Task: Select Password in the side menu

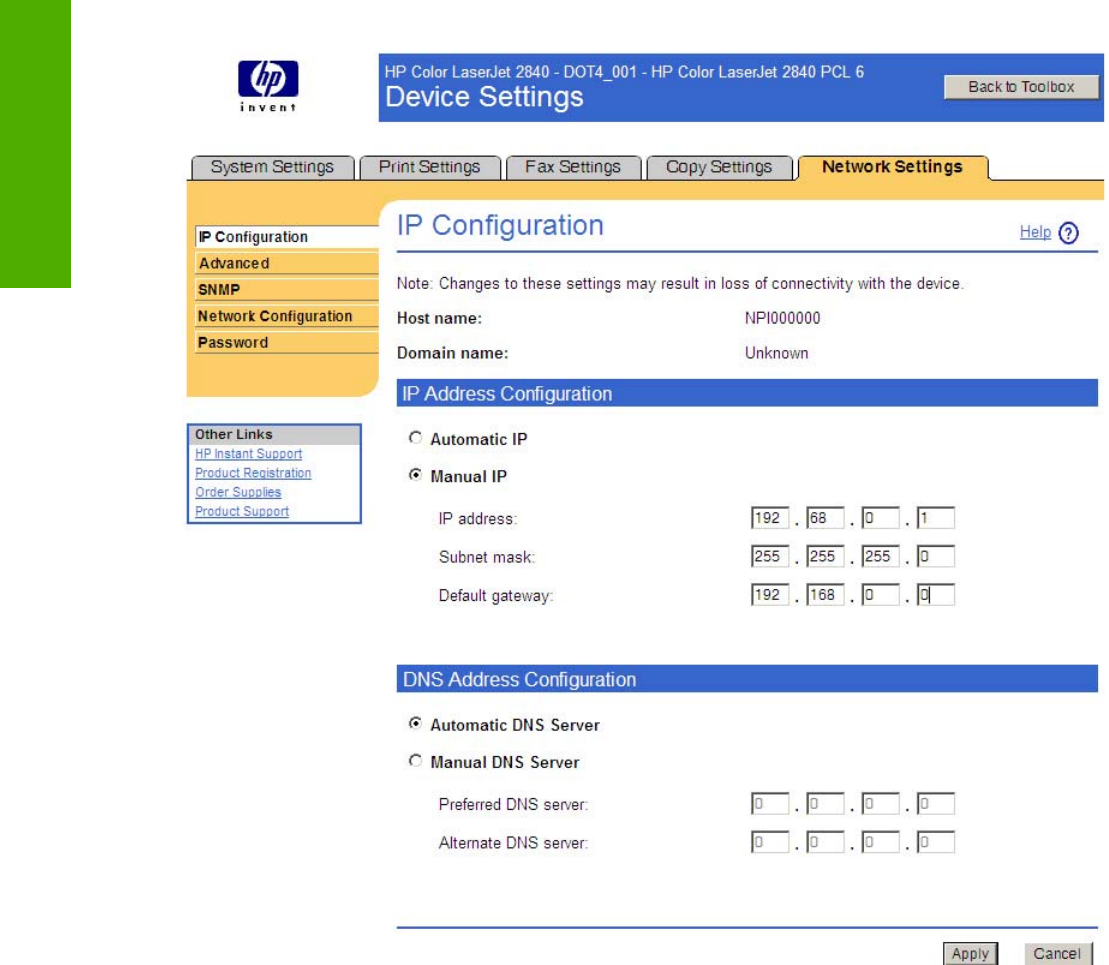Action: (x=286, y=342)
